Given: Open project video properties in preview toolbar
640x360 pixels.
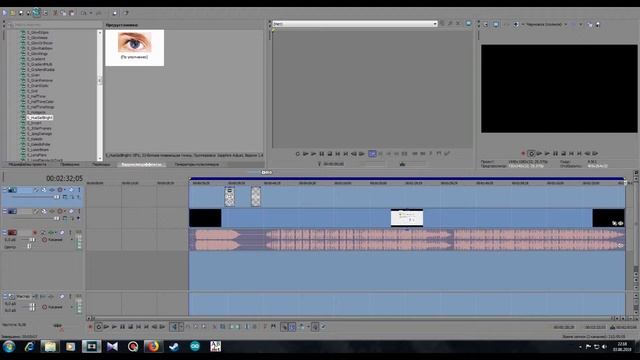Looking at the screenshot, I should click(x=486, y=24).
